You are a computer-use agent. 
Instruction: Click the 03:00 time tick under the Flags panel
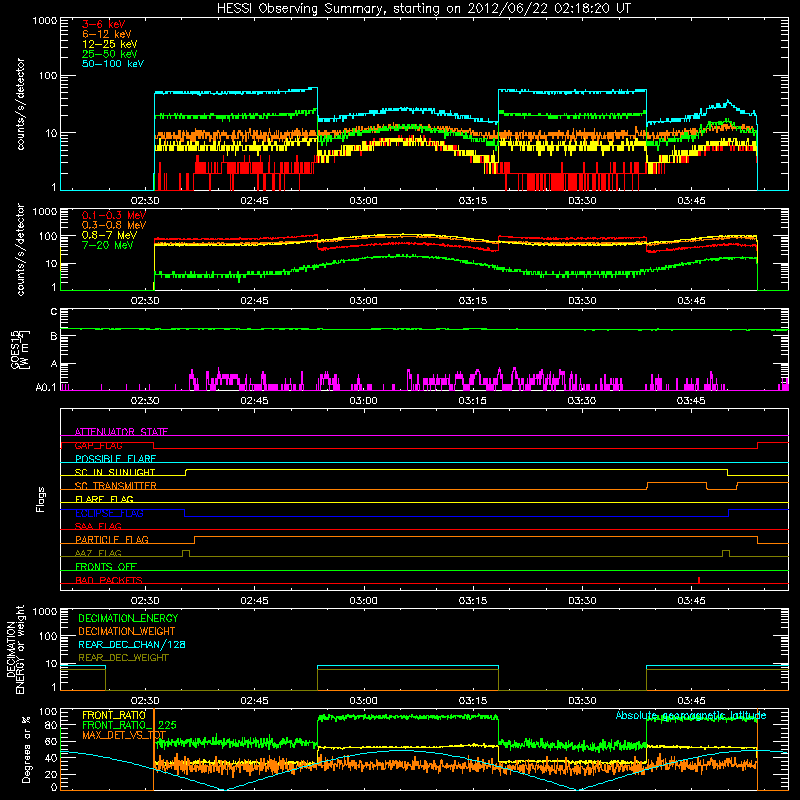tap(363, 600)
